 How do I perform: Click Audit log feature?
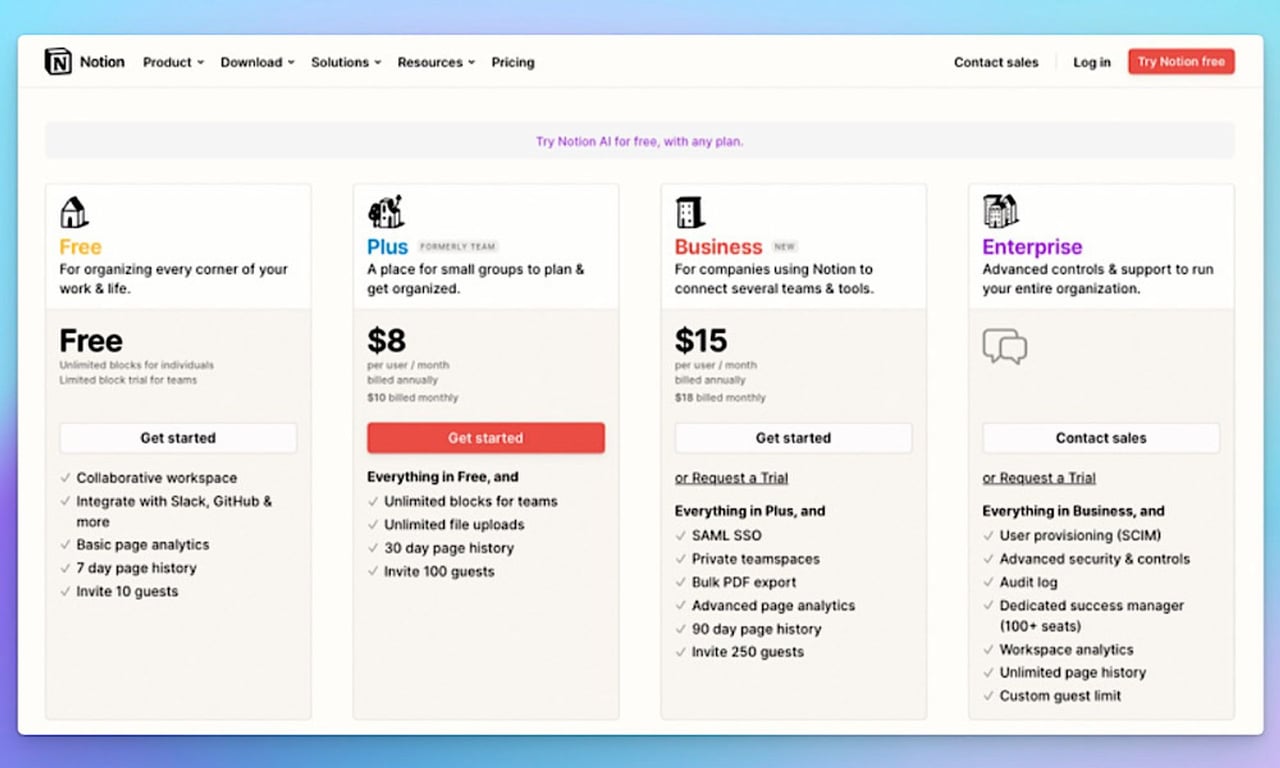click(x=1028, y=582)
